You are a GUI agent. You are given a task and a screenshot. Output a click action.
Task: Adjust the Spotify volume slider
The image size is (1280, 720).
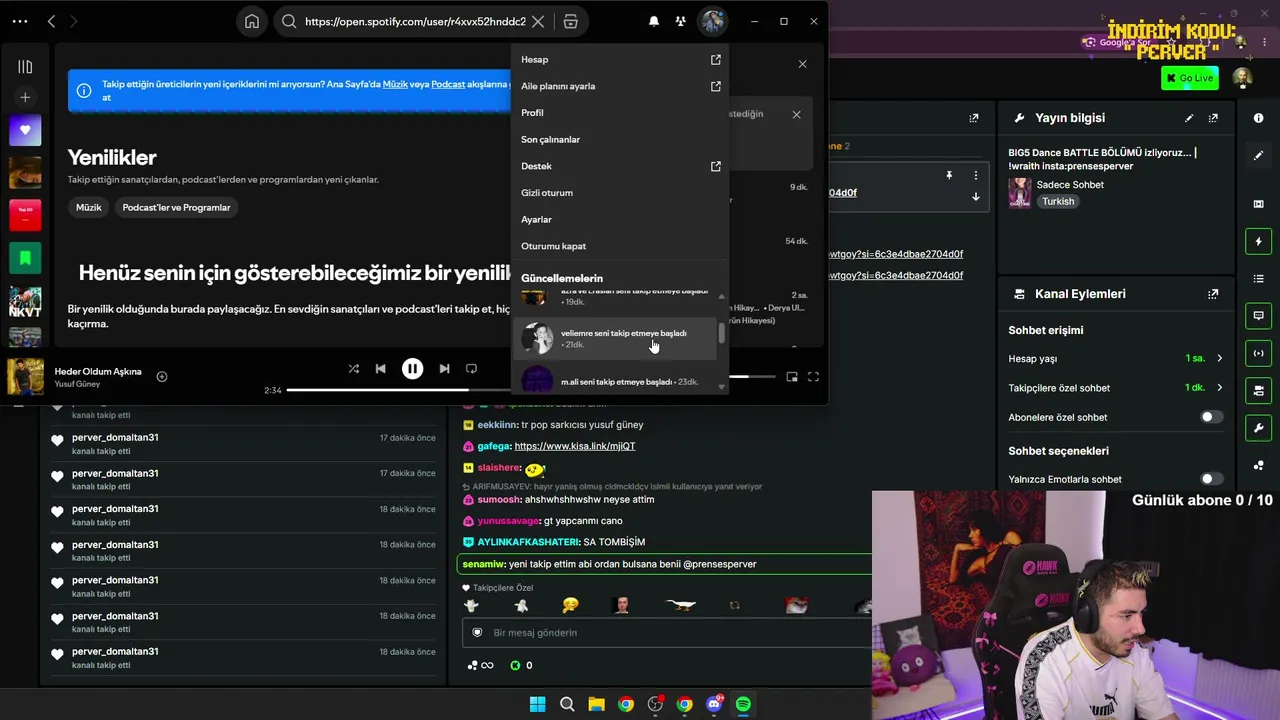(x=752, y=377)
